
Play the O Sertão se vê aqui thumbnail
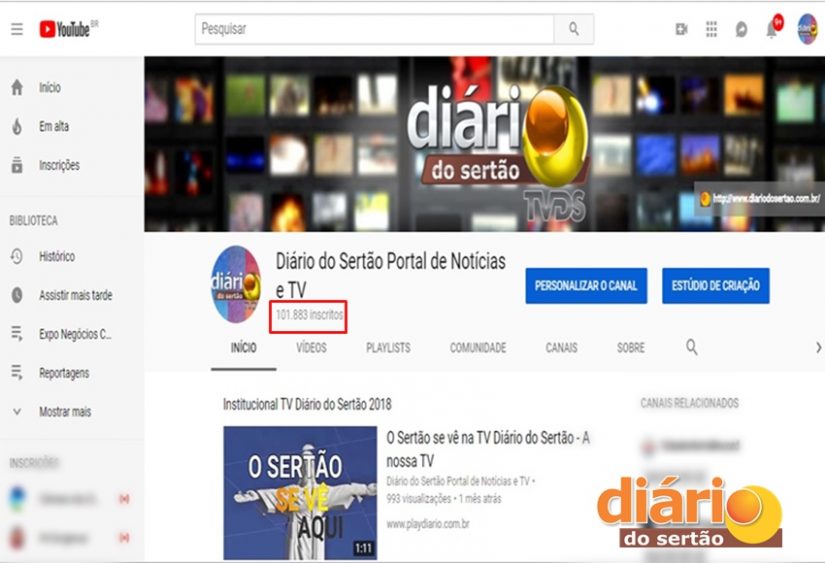click(300, 492)
